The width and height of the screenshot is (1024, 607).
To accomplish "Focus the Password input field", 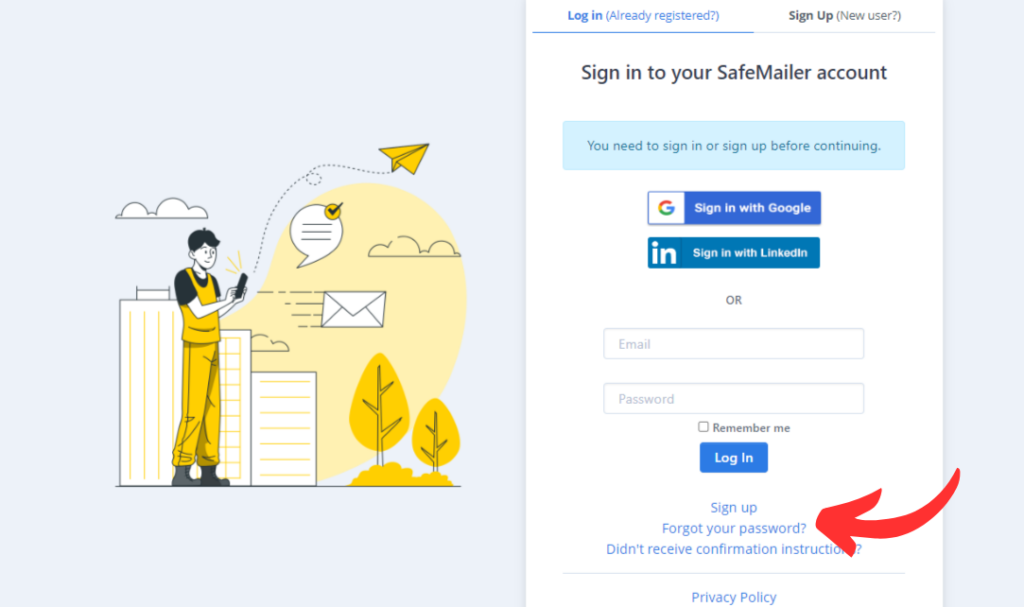I will coord(733,399).
